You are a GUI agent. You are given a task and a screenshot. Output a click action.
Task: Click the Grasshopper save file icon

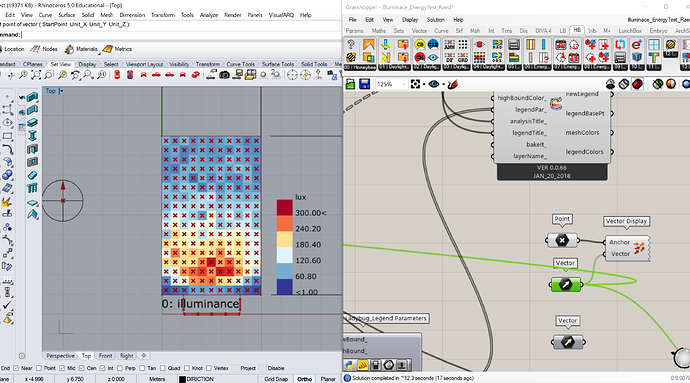pos(364,84)
